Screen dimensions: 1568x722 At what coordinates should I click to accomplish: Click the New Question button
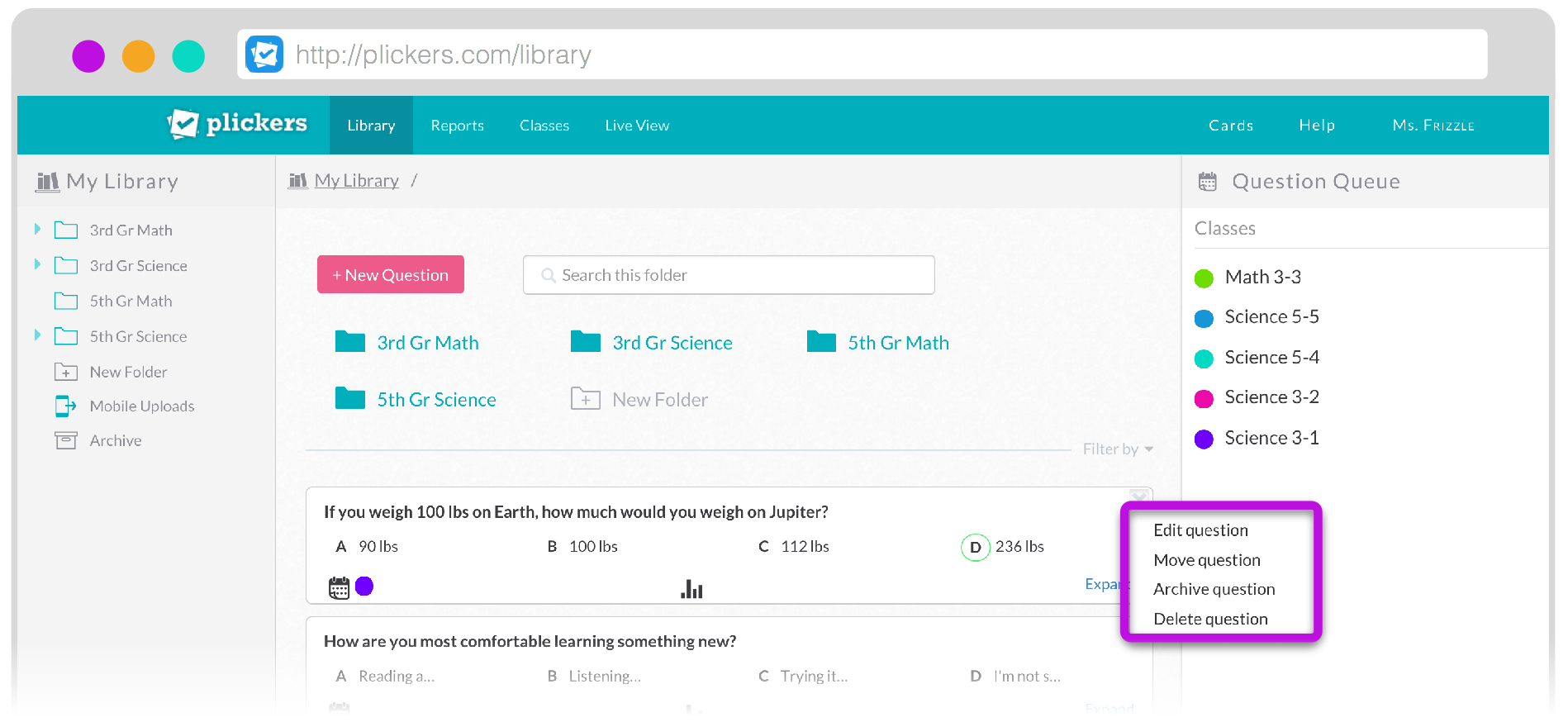[390, 275]
